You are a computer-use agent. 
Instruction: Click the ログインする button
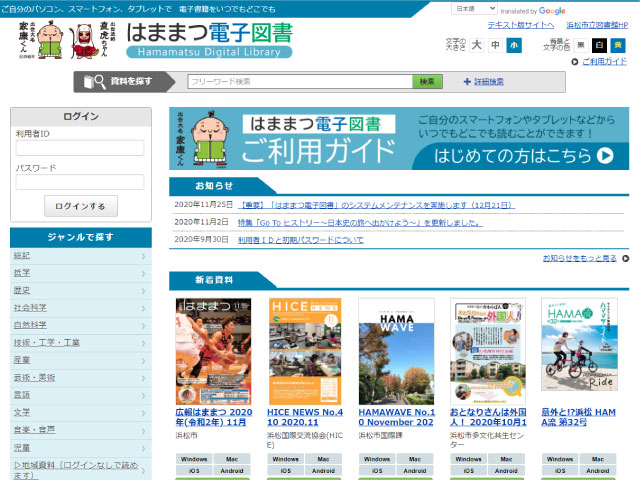click(x=81, y=206)
